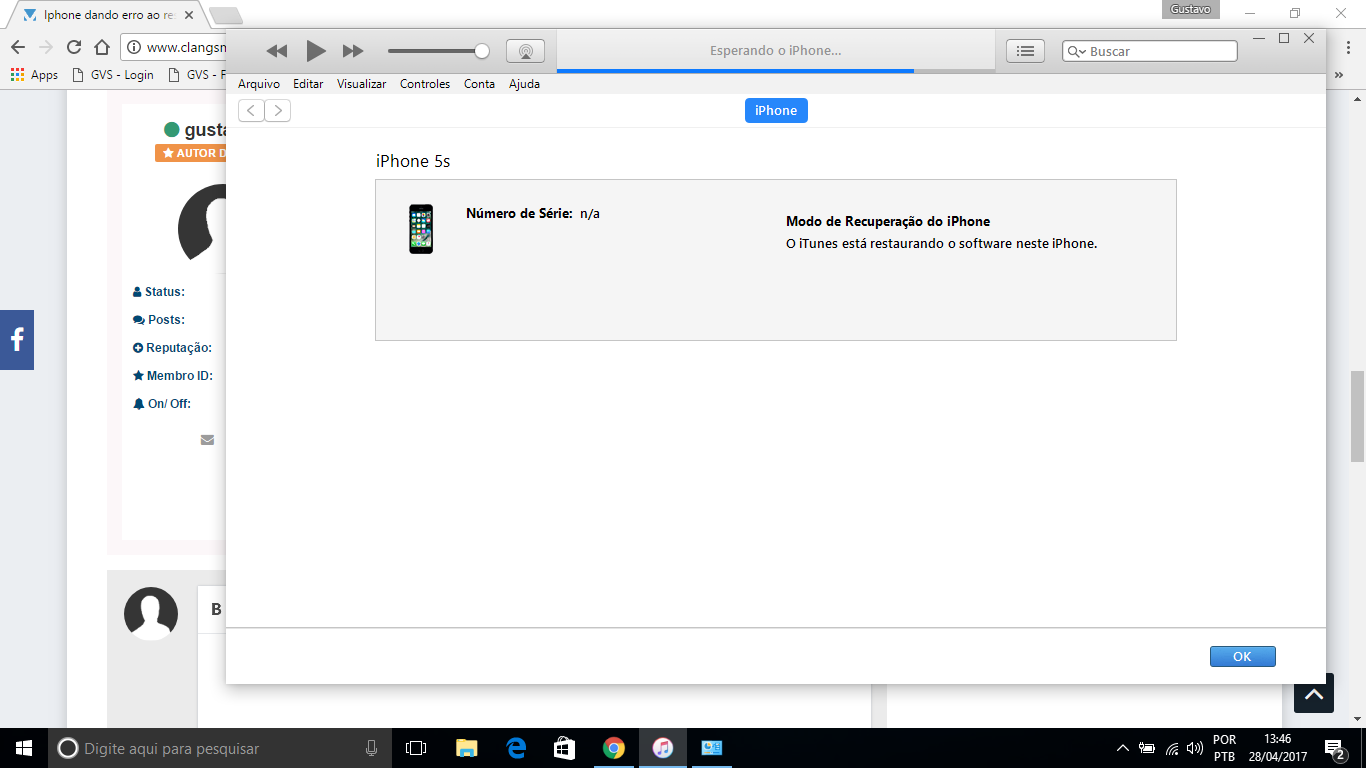Click the microphone icon in taskbar search

tap(372, 748)
